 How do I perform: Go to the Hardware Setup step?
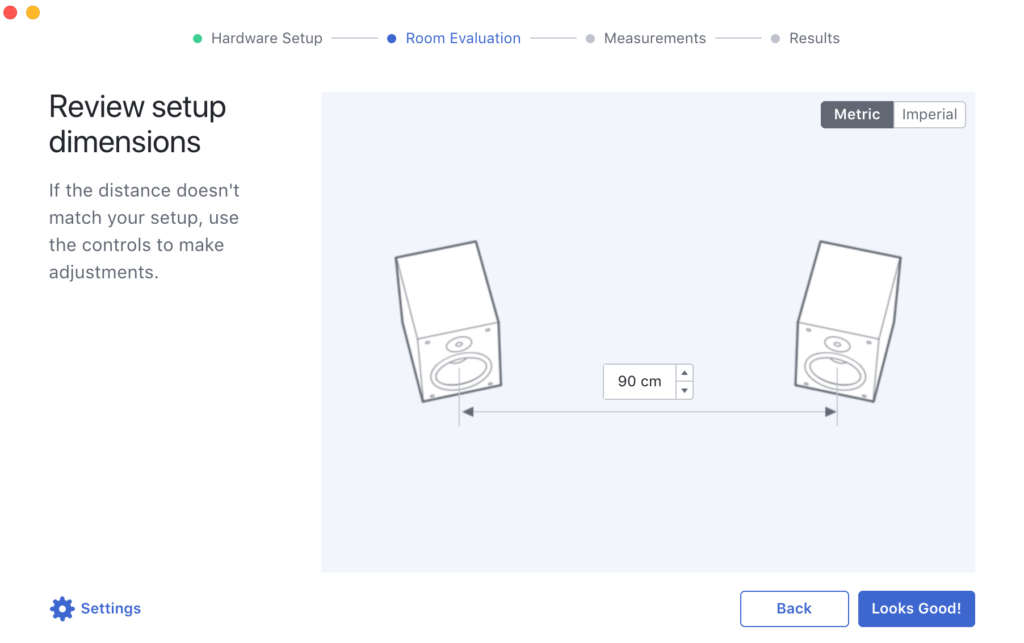[x=266, y=38]
